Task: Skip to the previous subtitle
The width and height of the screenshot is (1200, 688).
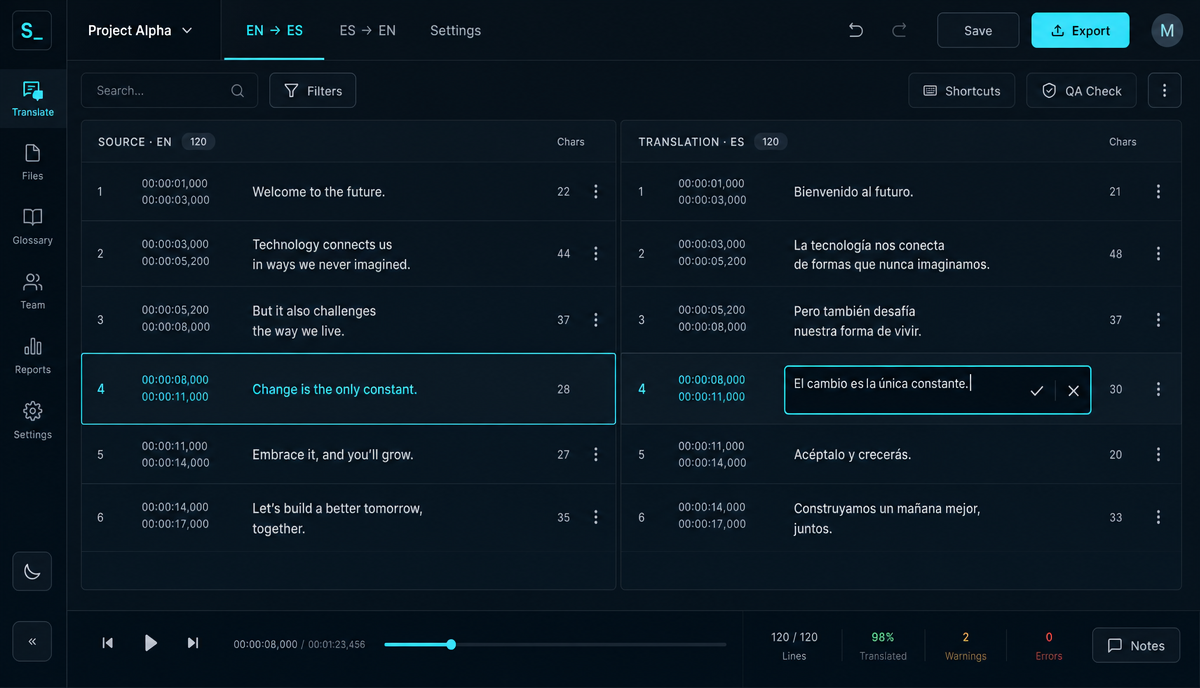Action: point(108,643)
